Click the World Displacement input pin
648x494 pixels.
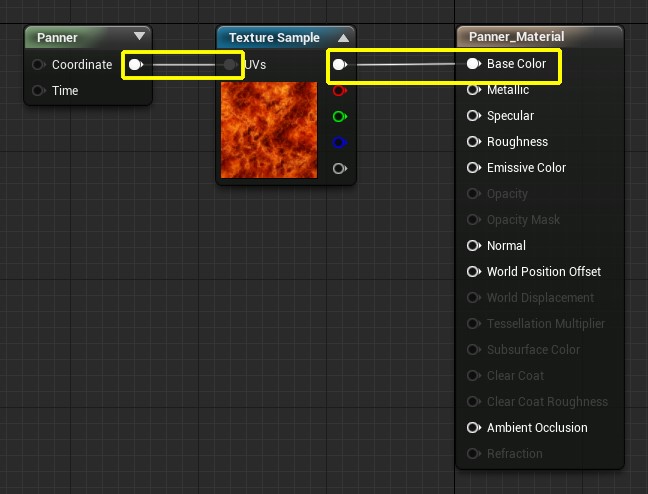[x=474, y=298]
